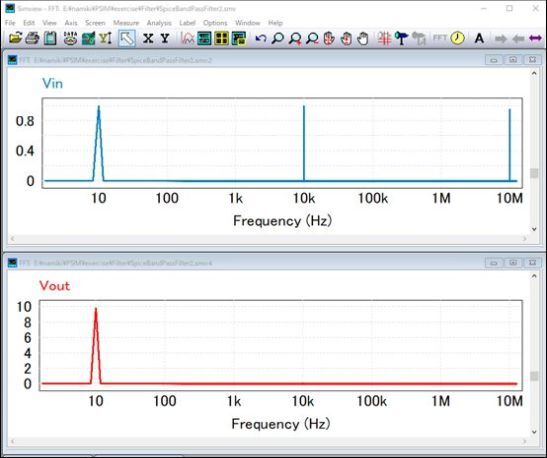Click the Vout curve label
Image resolution: width=547 pixels, height=458 pixels.
pos(54,286)
